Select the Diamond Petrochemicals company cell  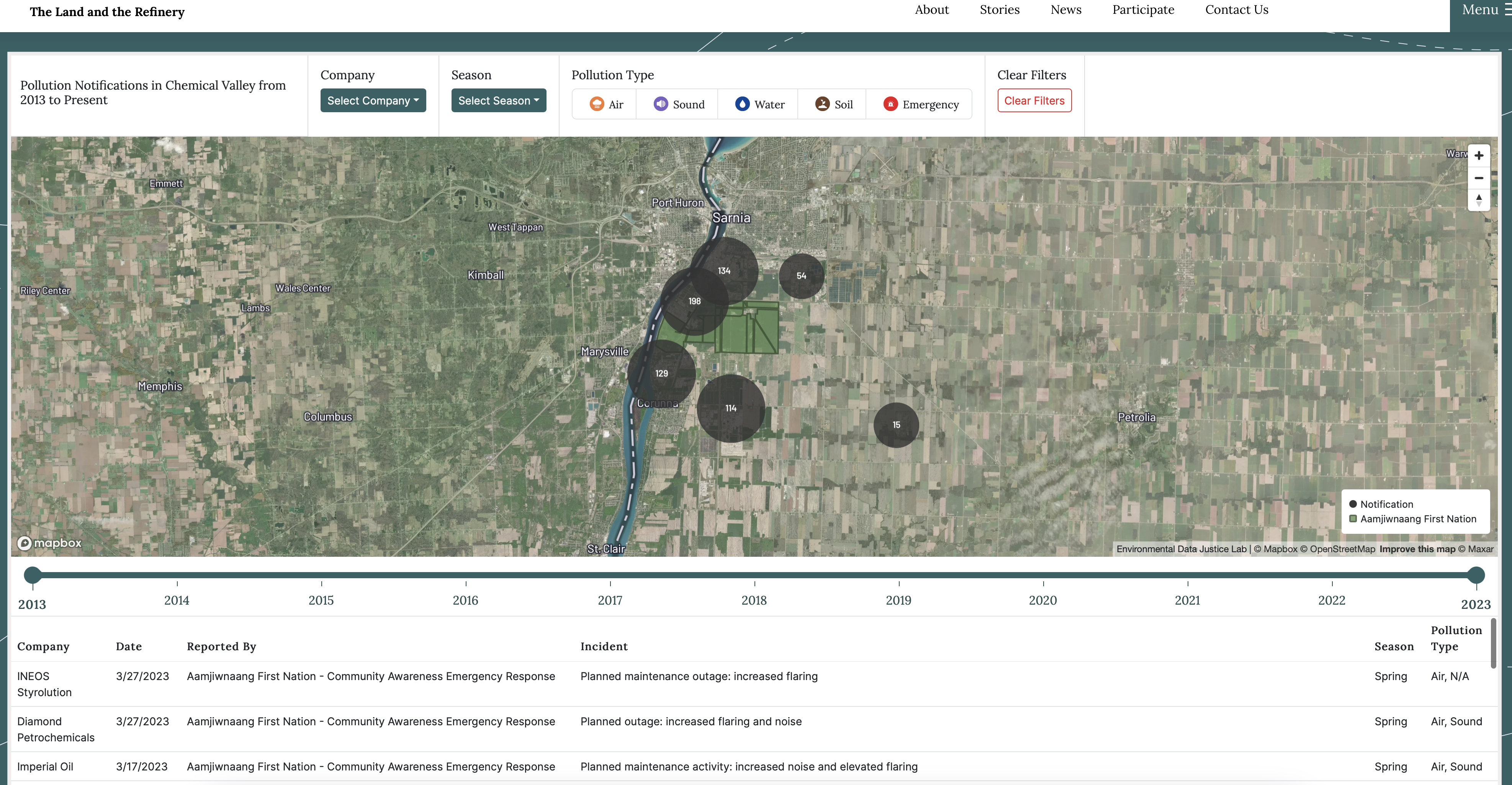tap(56, 729)
